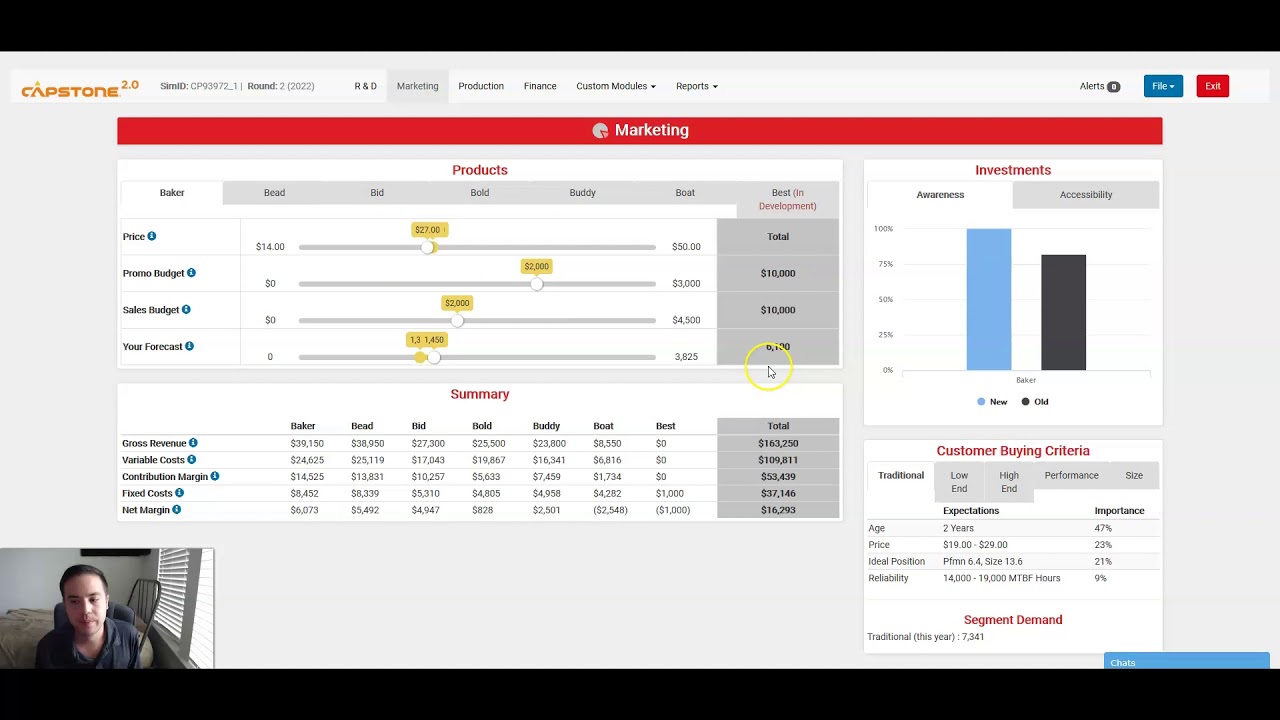Open the Custom Modules dropdown
Viewport: 1280px width, 720px height.
click(x=616, y=86)
